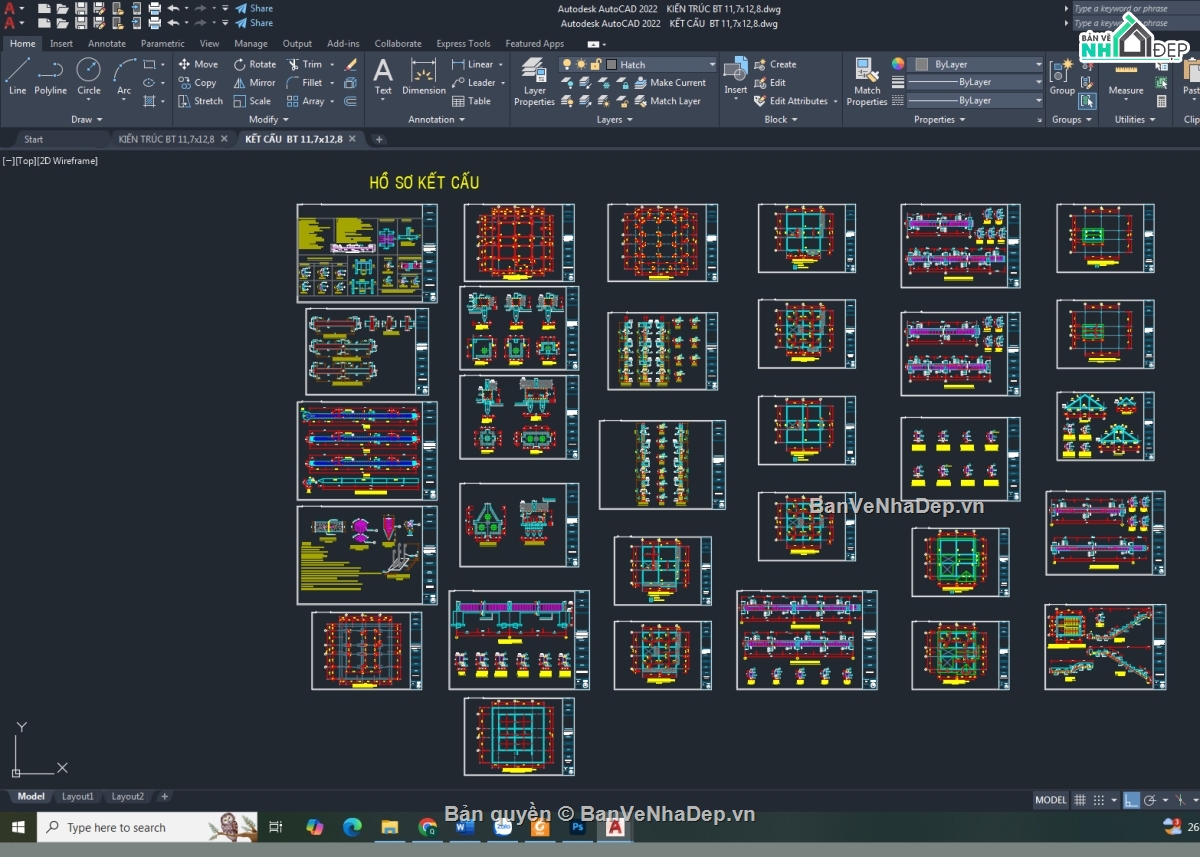Activate the Measure tool

pyautogui.click(x=1126, y=82)
